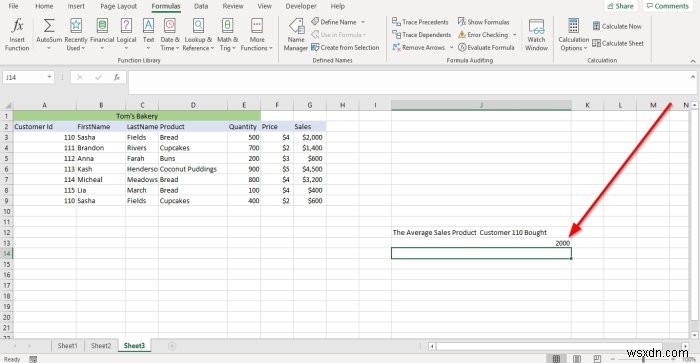
Task: Expand Remove Arrows dropdown arrow
Action: pyautogui.click(x=451, y=47)
